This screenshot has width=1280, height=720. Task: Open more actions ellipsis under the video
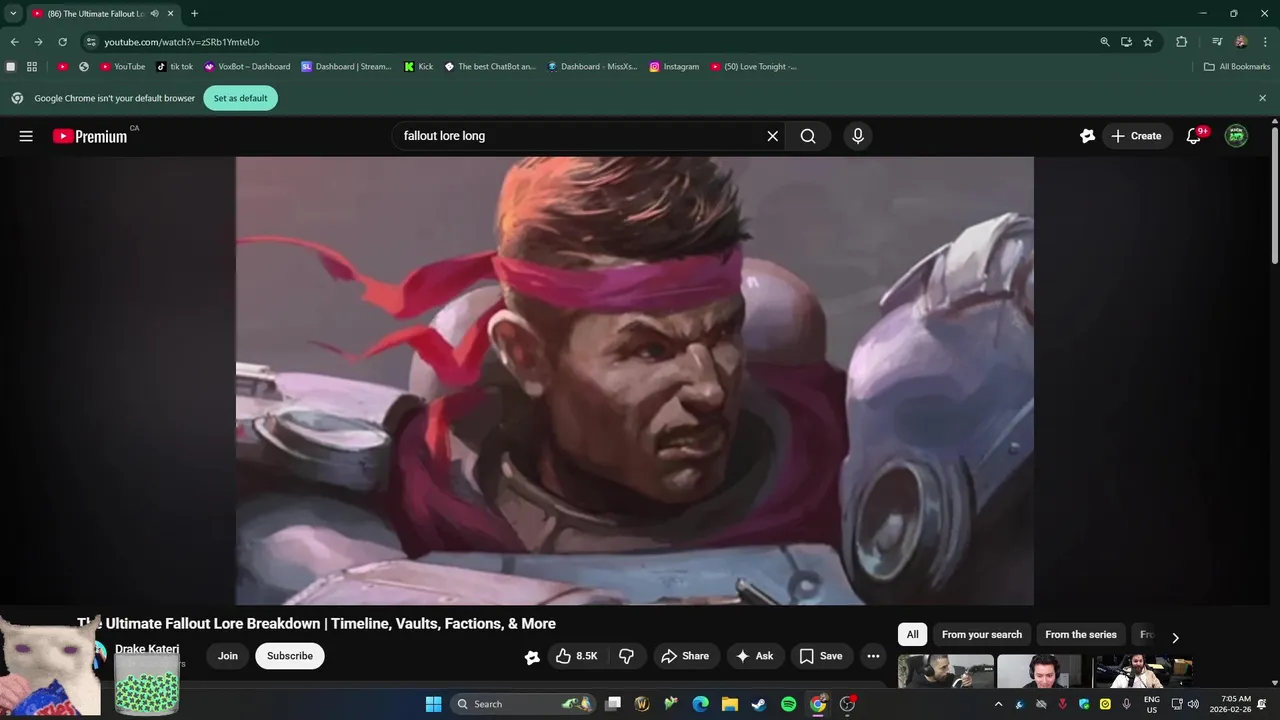point(873,656)
